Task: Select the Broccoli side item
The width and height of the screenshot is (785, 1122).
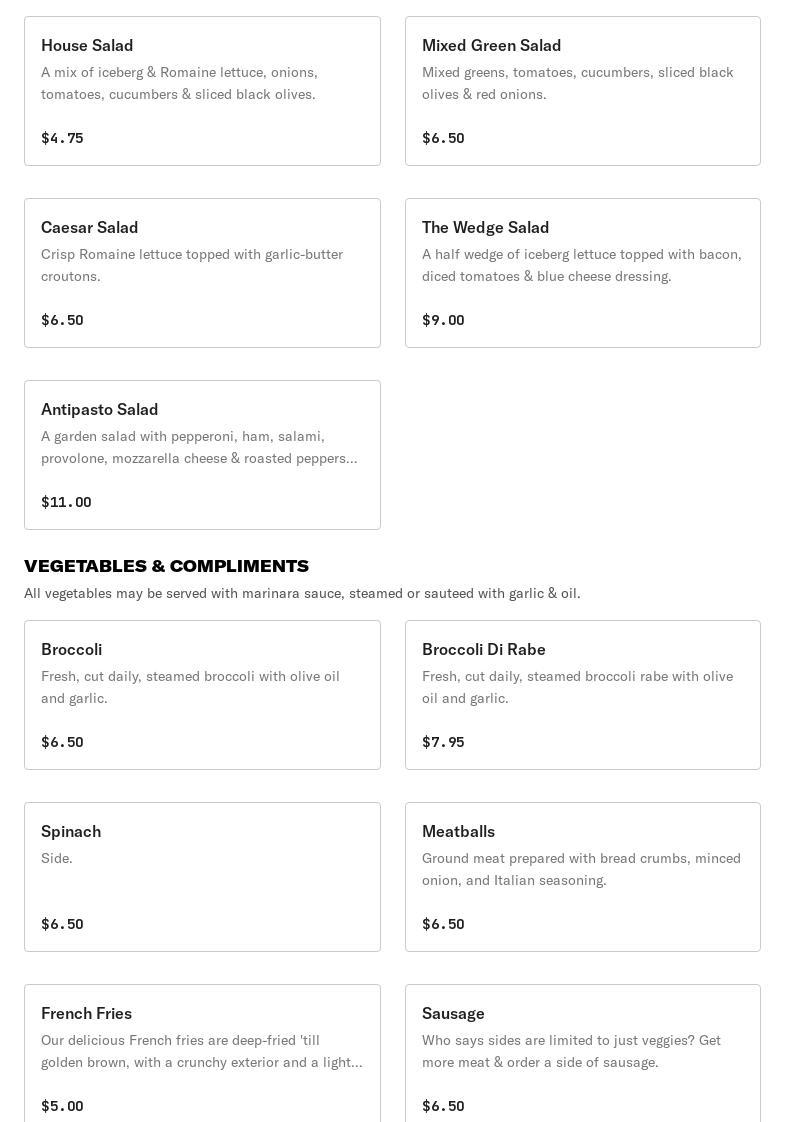Action: (202, 695)
